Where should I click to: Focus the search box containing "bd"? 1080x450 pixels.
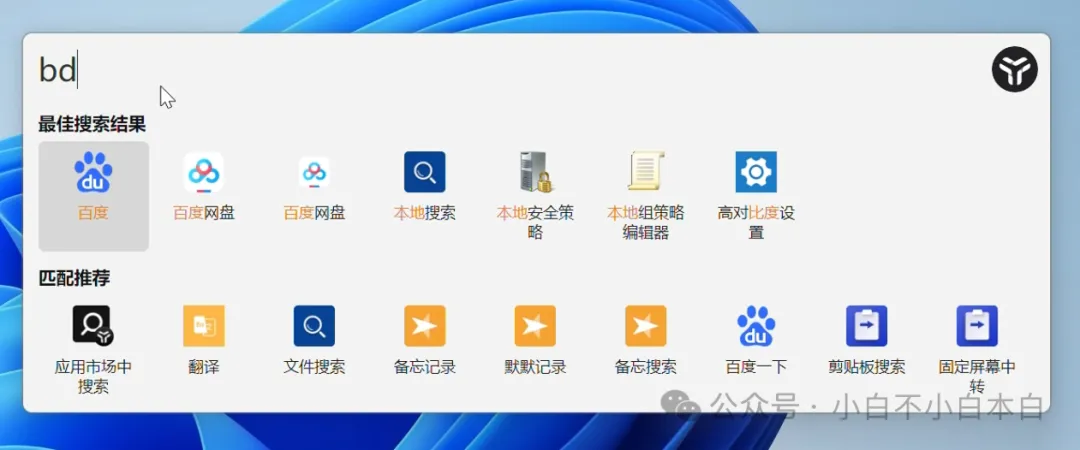[506, 70]
